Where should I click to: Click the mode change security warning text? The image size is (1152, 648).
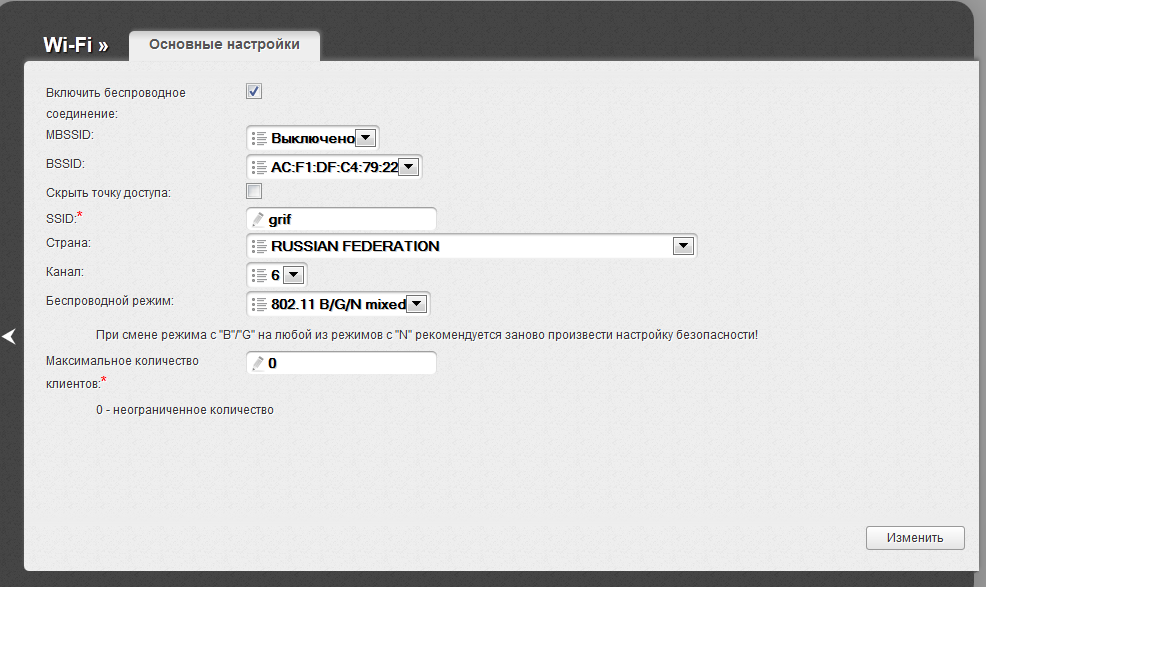point(427,334)
